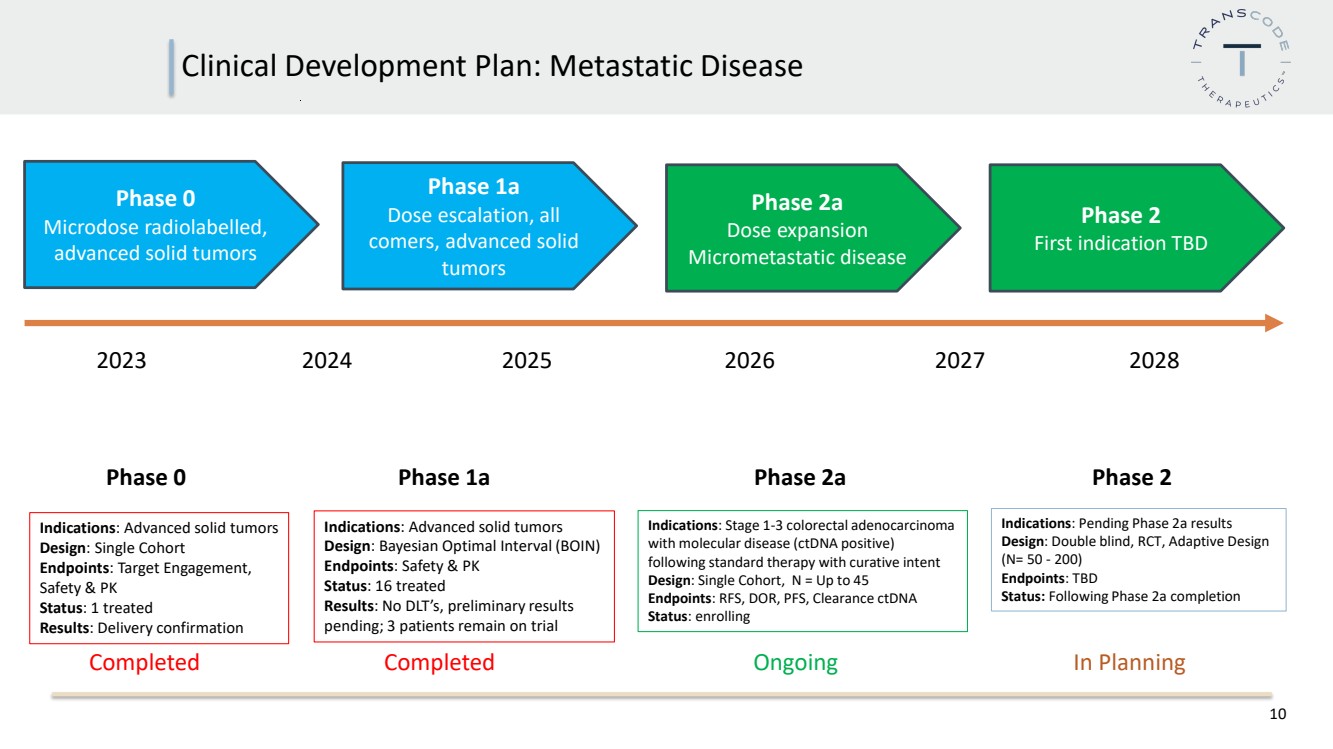Click the TransCode Therapeutics logo
The width and height of the screenshot is (1333, 749).
click(x=1241, y=65)
